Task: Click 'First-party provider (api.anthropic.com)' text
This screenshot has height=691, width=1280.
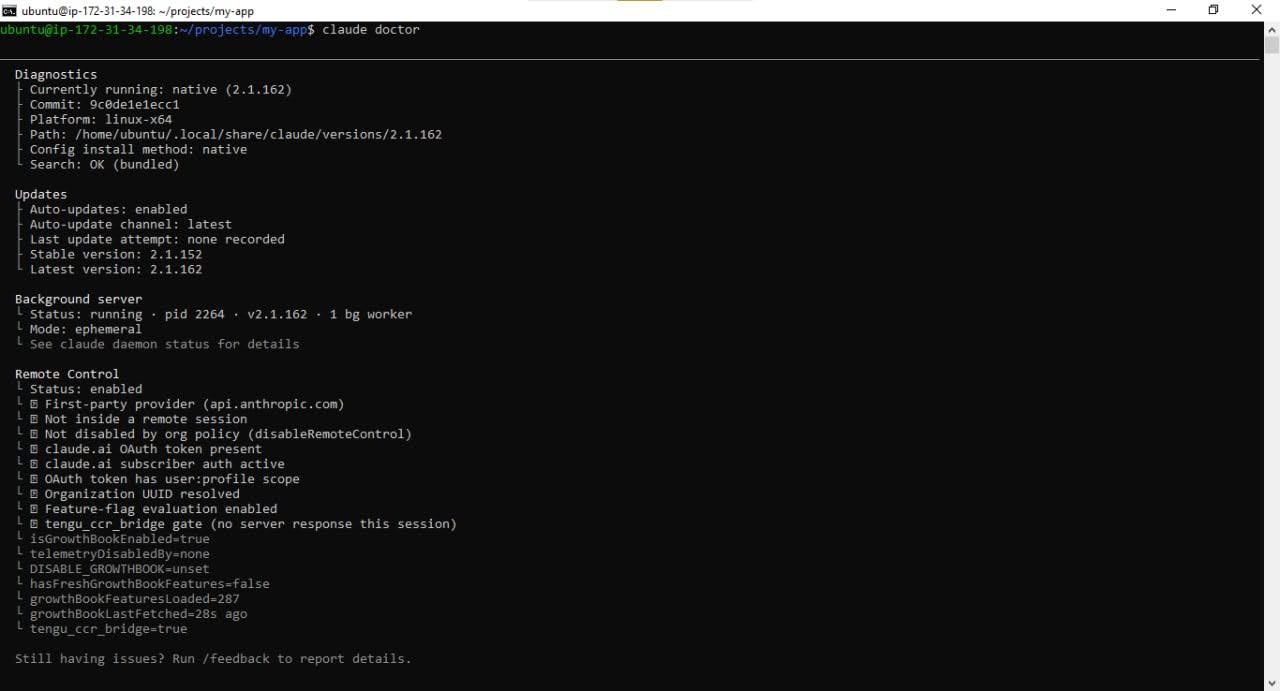Action: point(194,405)
